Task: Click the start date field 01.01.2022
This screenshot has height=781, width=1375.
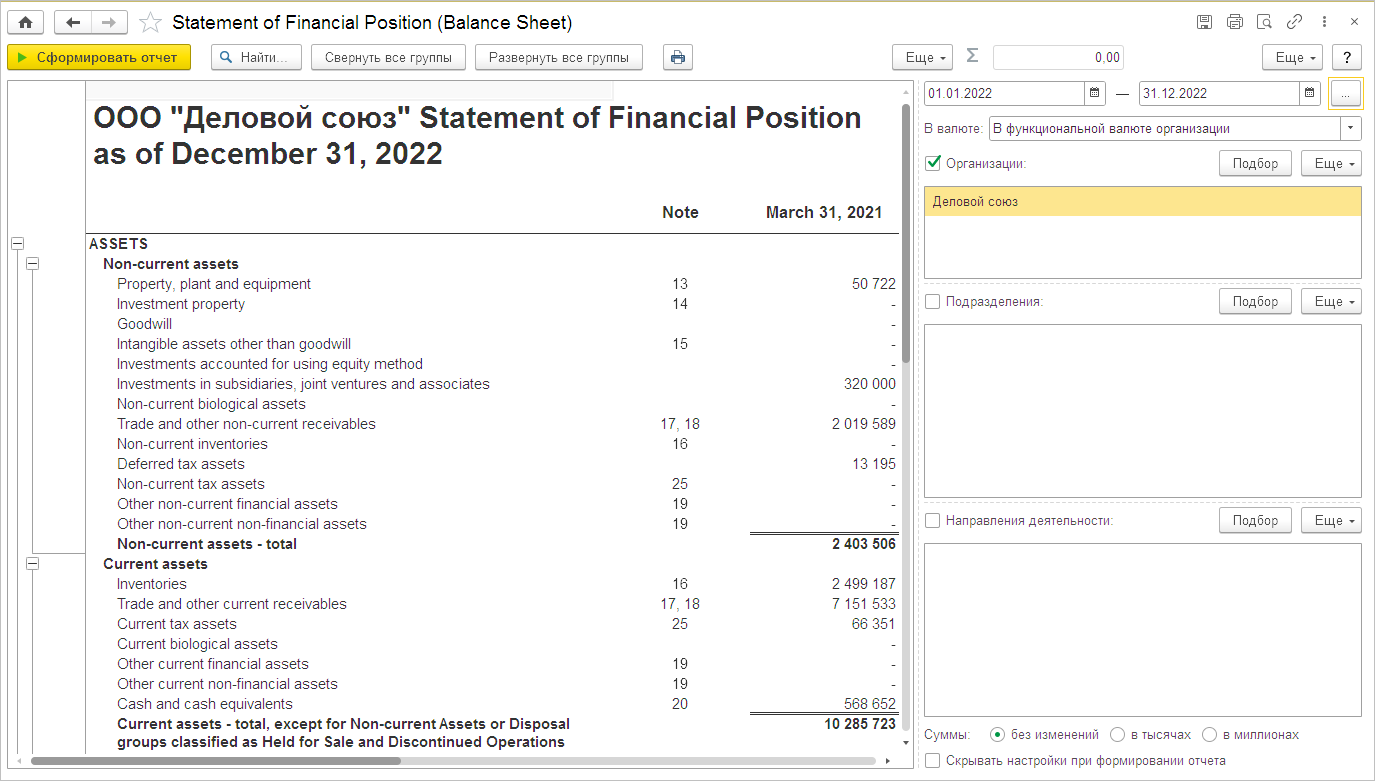Action: click(1004, 93)
